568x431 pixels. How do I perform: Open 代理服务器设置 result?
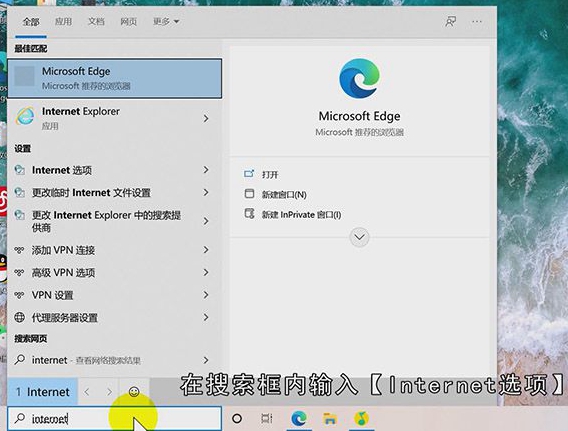114,318
